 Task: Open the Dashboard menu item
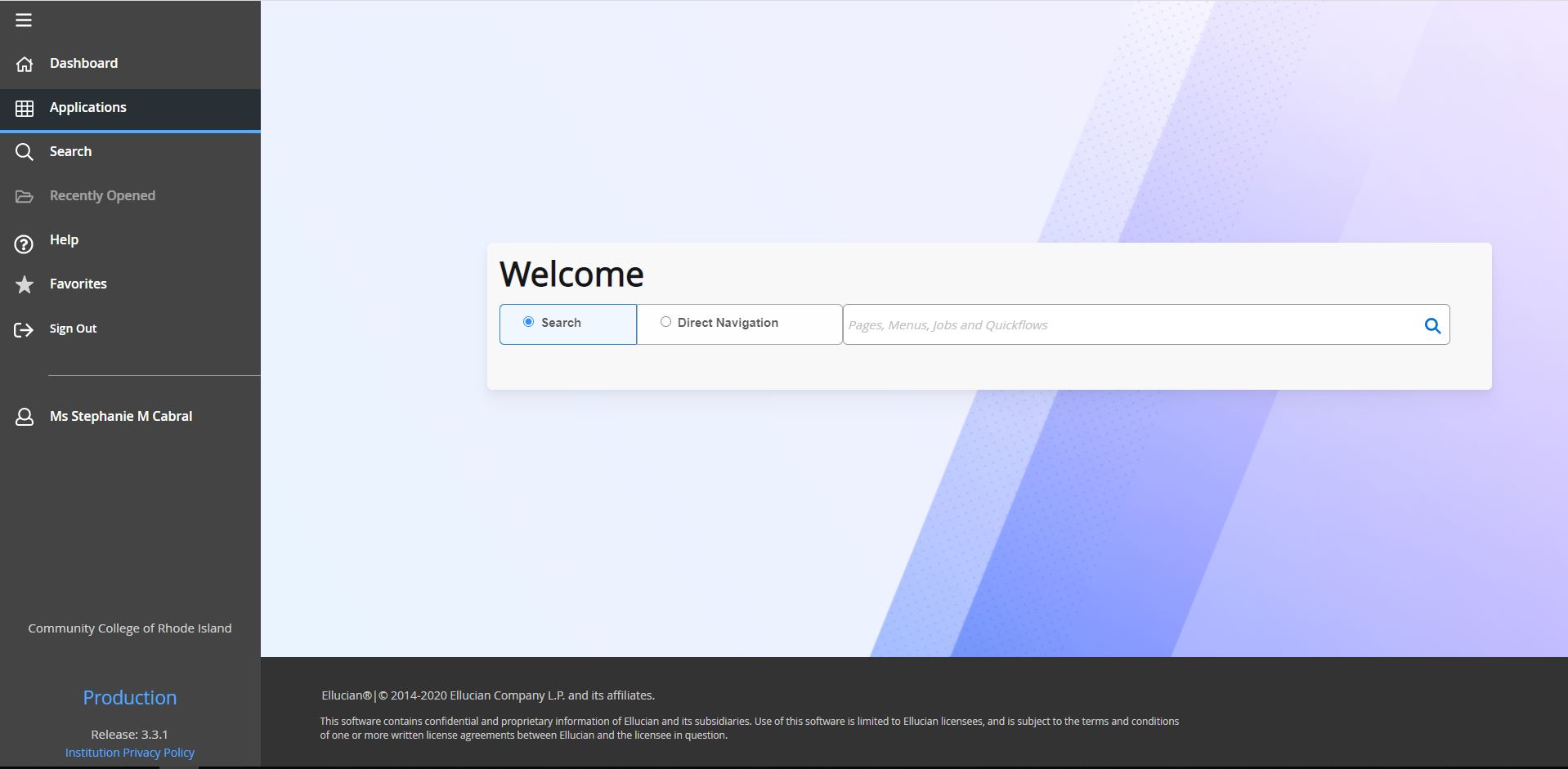[x=83, y=64]
